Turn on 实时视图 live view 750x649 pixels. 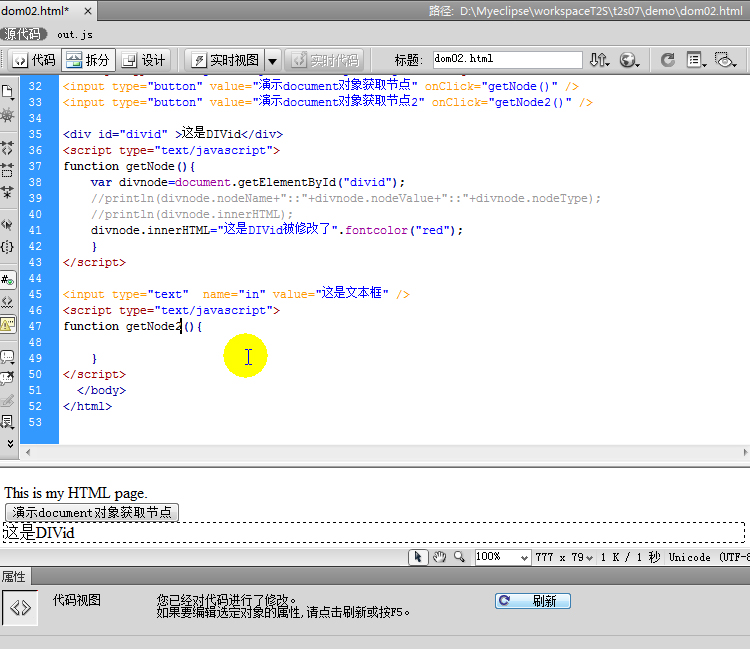[x=226, y=60]
